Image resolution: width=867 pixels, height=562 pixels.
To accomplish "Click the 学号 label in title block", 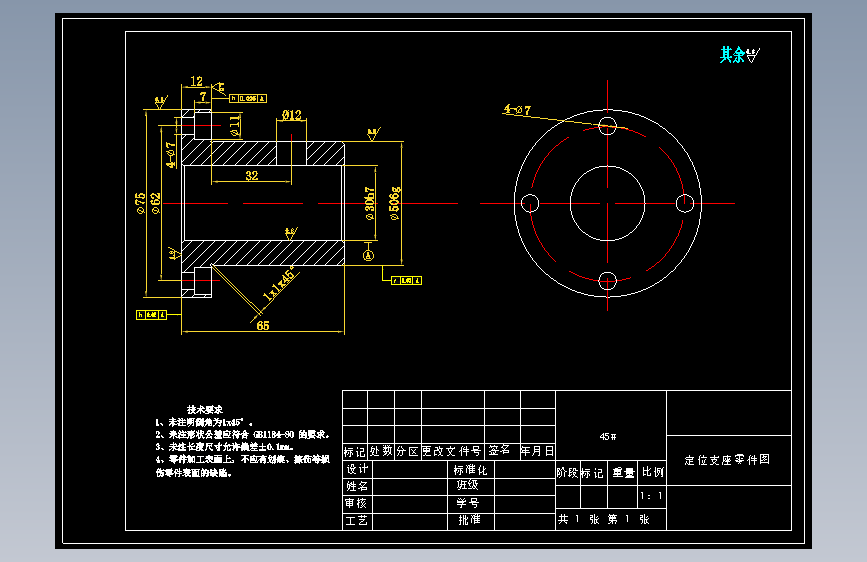I will 468,503.
